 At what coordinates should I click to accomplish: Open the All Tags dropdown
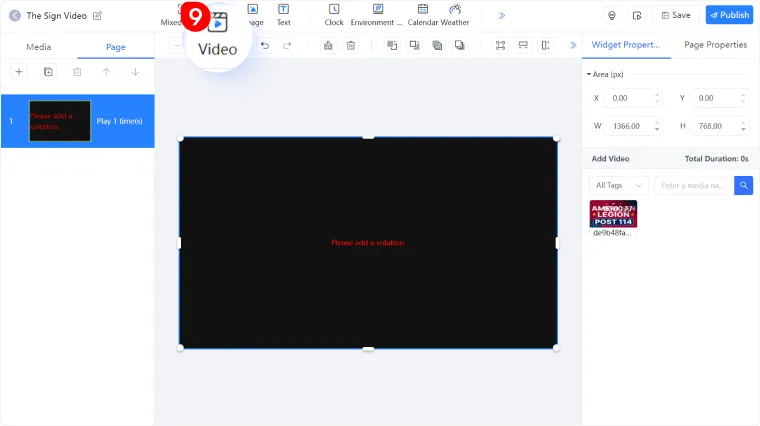tap(618, 185)
